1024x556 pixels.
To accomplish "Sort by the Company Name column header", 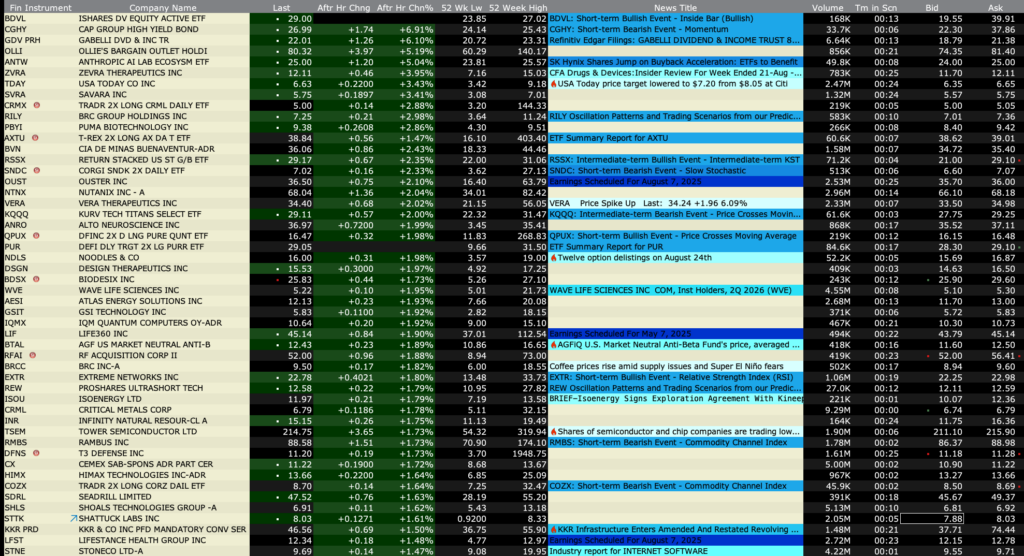I will 163,8.
